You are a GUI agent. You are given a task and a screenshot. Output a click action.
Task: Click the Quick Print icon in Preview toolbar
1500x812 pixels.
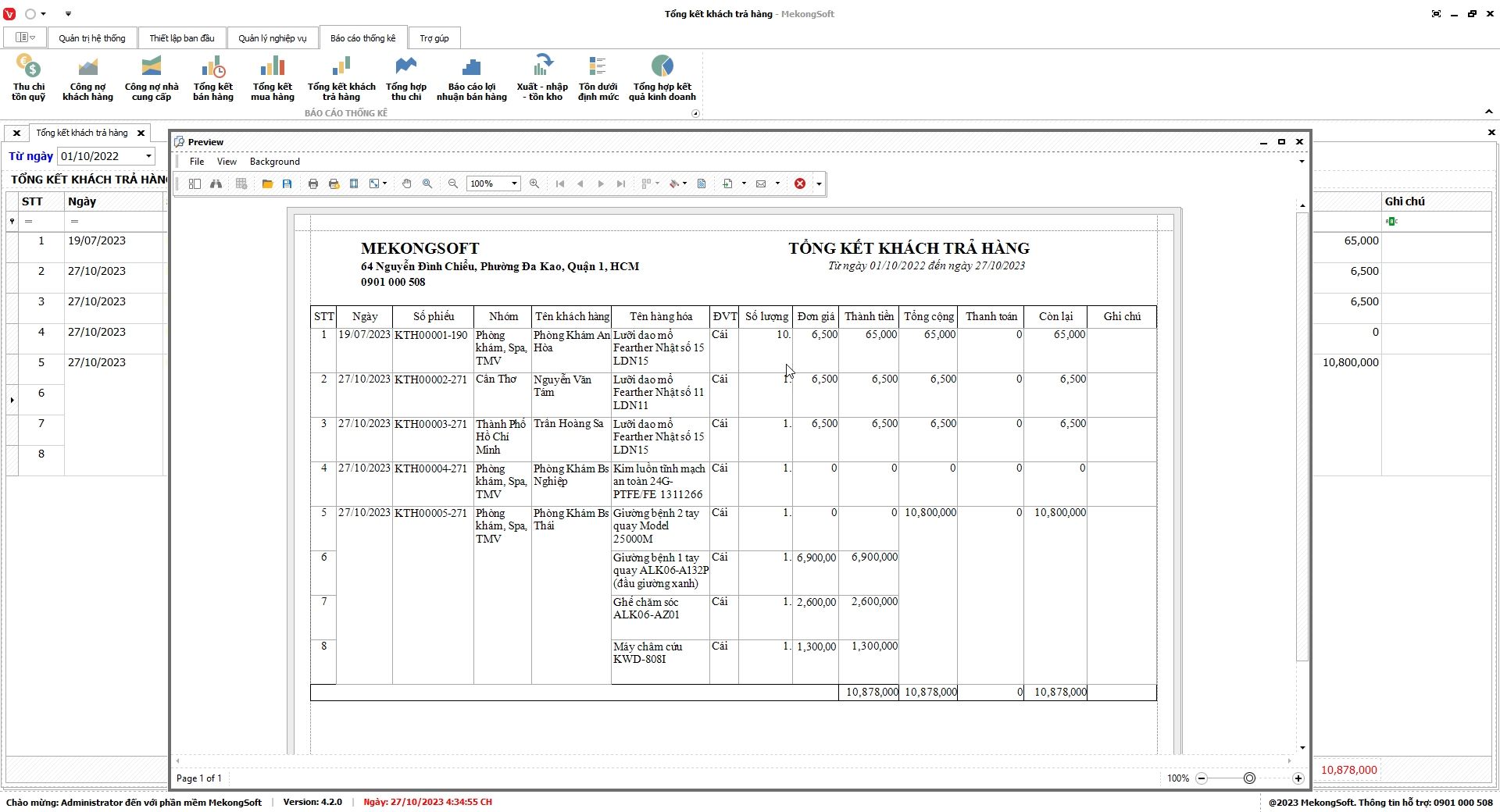tap(334, 183)
